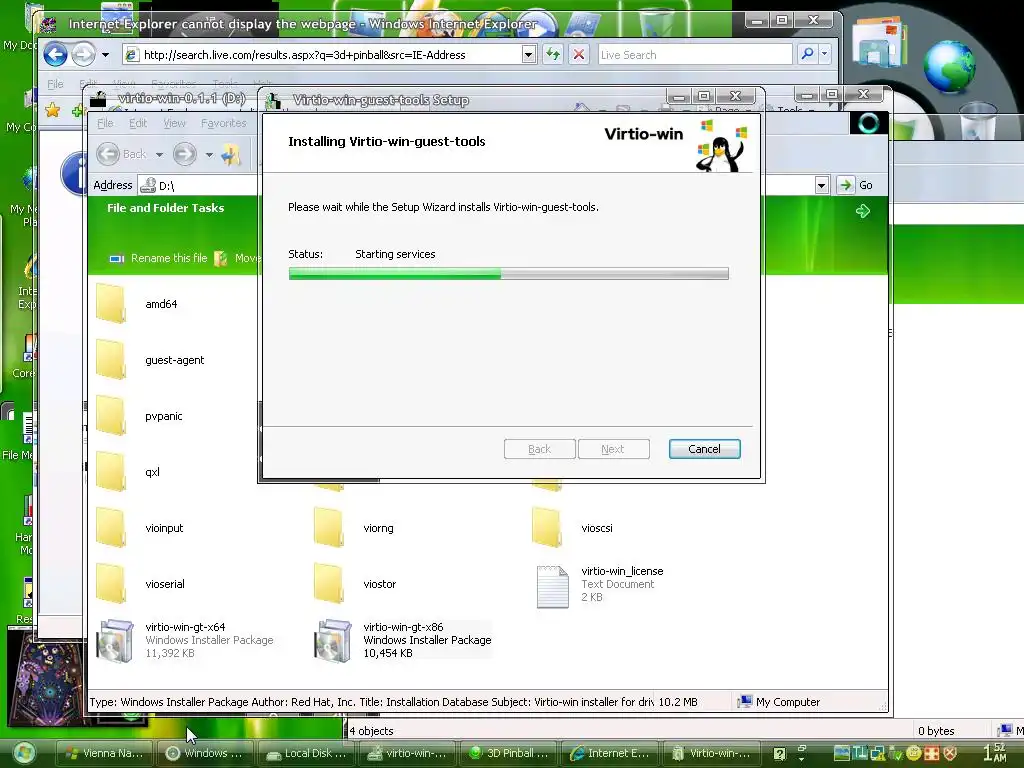The width and height of the screenshot is (1024, 768).
Task: Select virtio-win-gt-x86 installer package
Action: tap(403, 640)
